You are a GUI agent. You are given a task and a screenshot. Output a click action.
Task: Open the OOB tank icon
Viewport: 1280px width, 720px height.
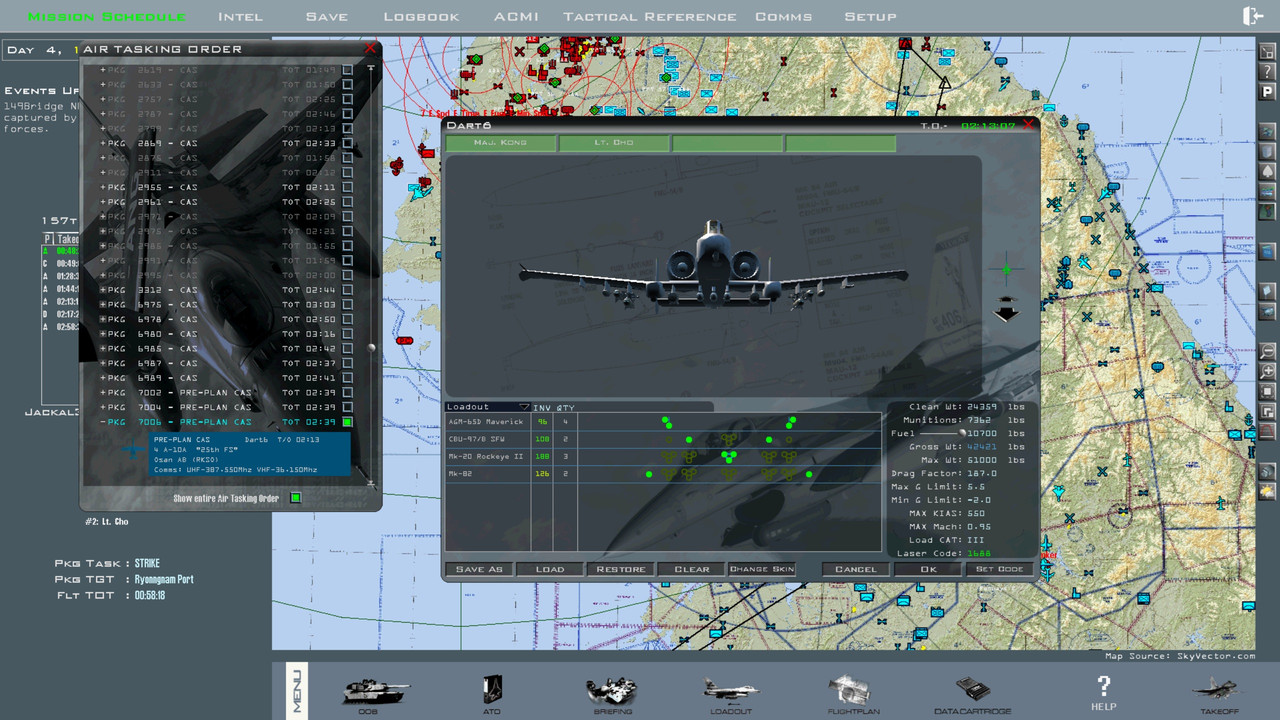pos(374,689)
